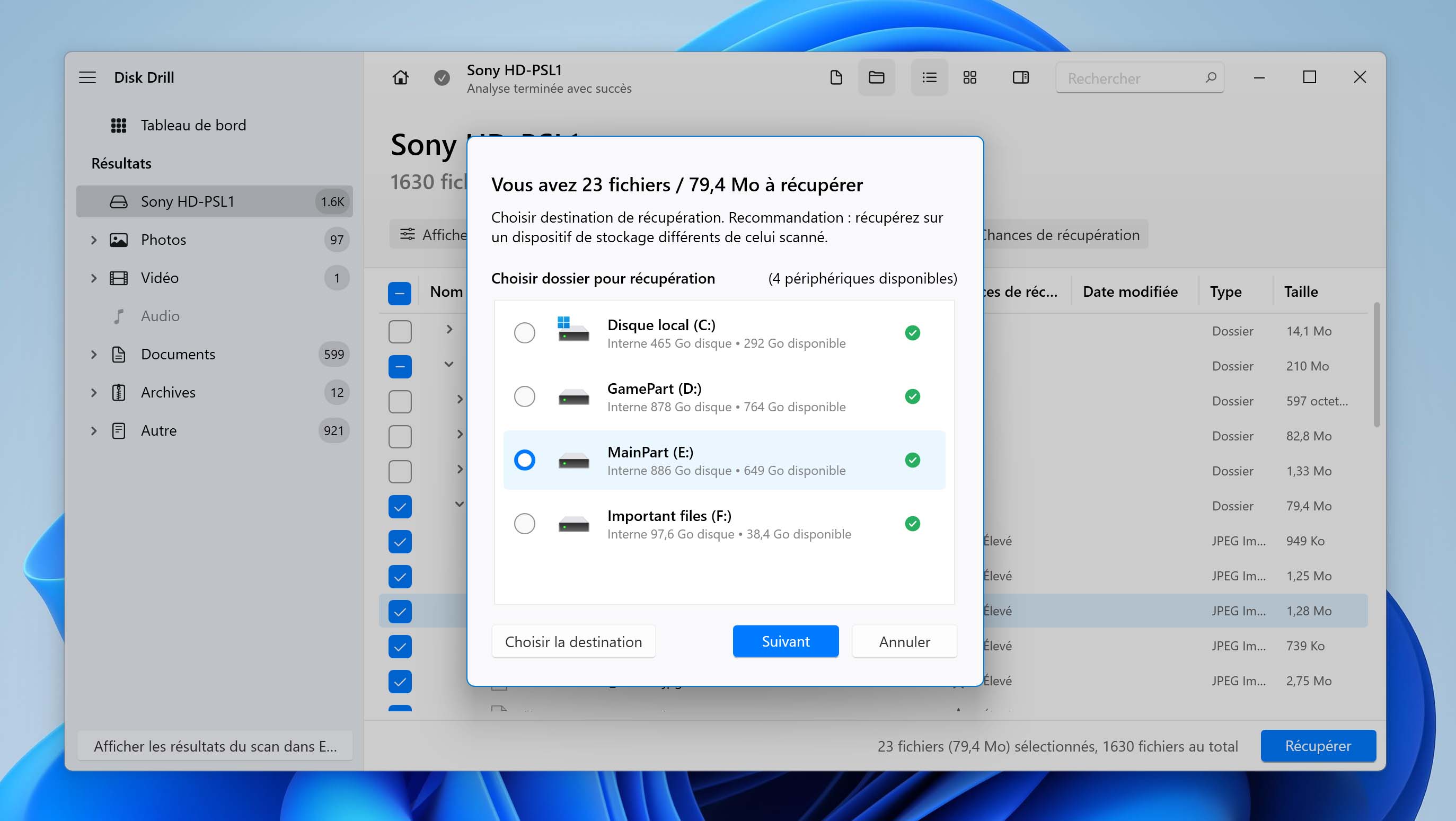
Task: Toggle the select-all checkbox beside Nom header
Action: tap(400, 293)
